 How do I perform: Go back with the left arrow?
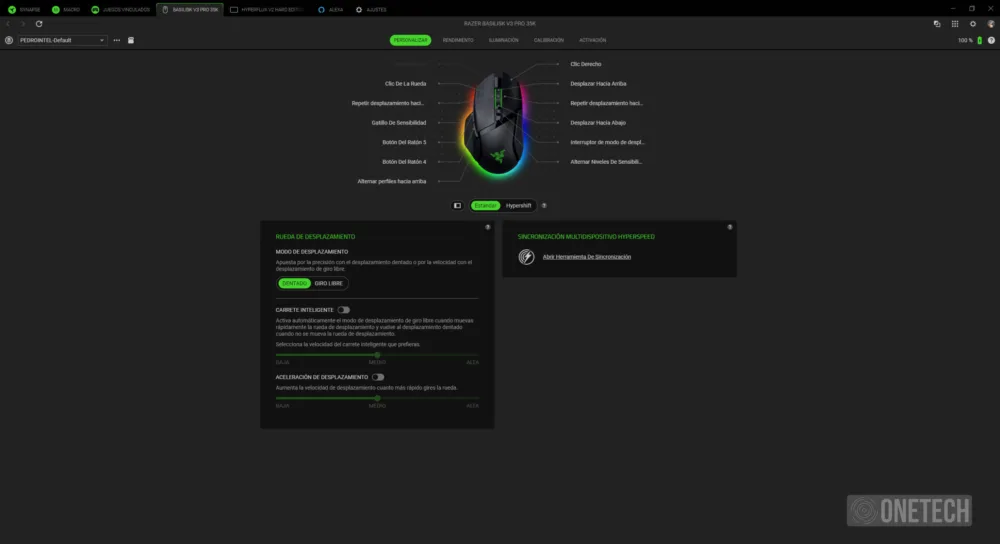point(8,24)
